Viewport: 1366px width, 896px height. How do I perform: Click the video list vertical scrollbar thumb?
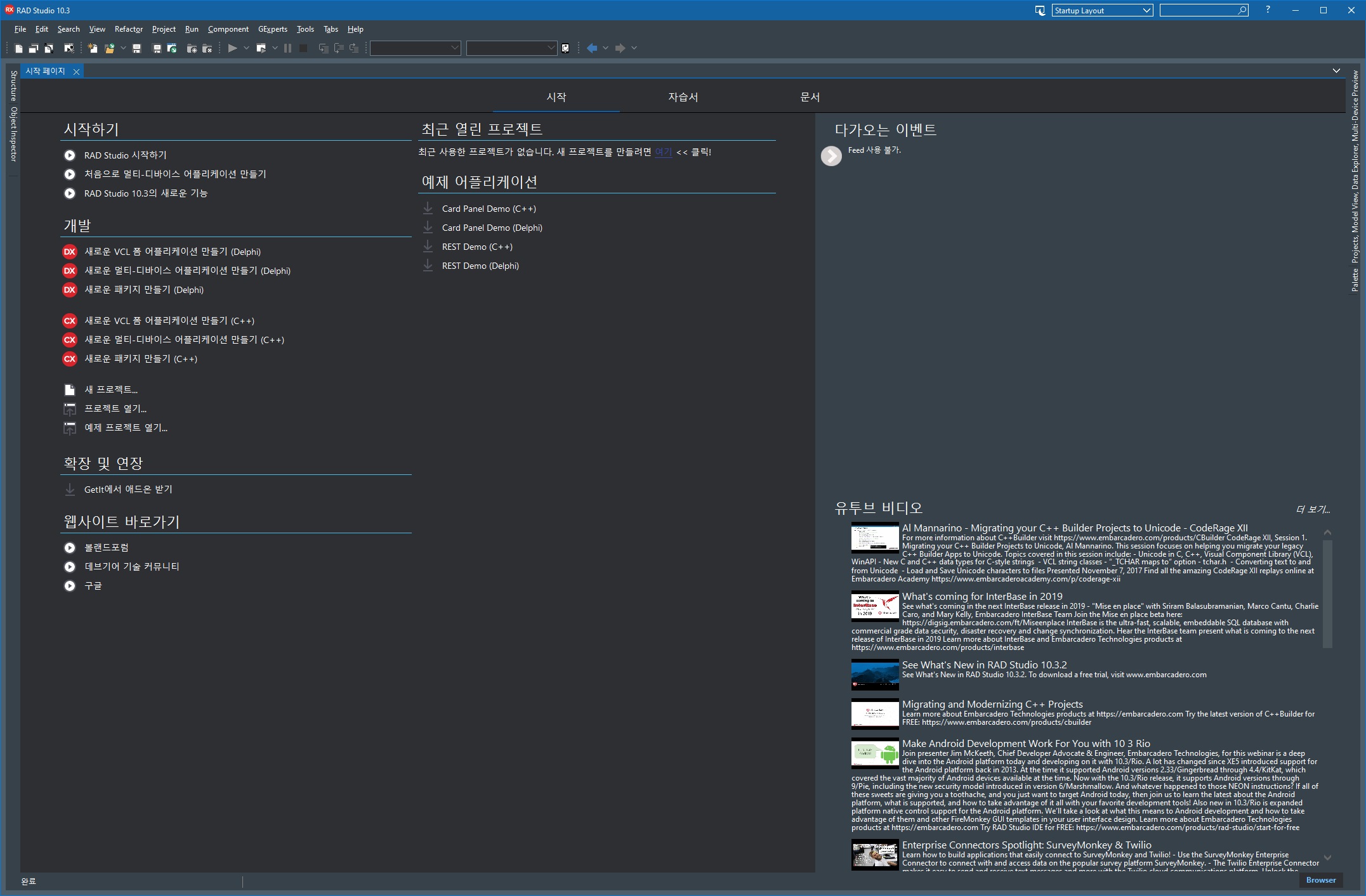(1327, 593)
